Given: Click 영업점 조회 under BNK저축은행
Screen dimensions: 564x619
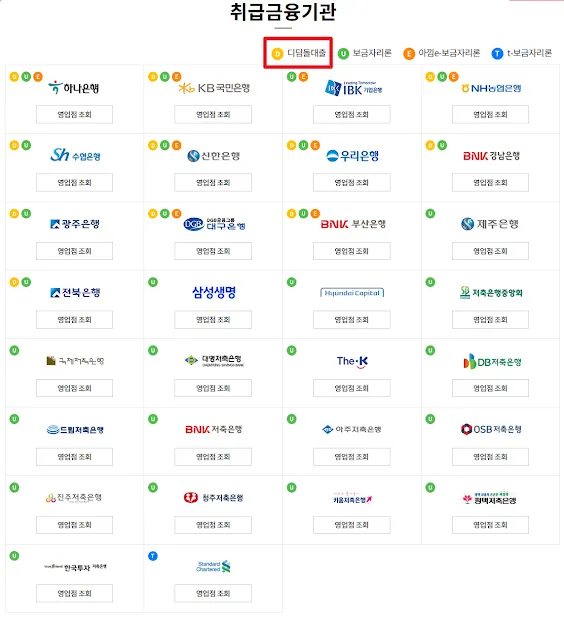Looking at the screenshot, I should [x=213, y=457].
